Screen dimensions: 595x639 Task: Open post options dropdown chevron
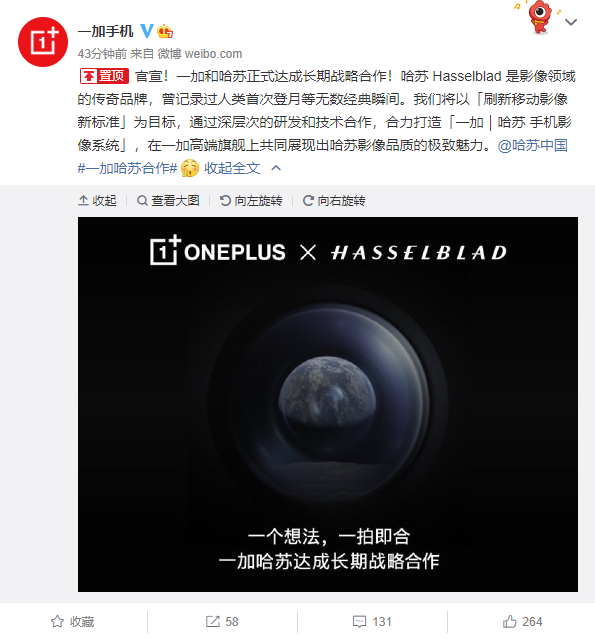(x=571, y=22)
